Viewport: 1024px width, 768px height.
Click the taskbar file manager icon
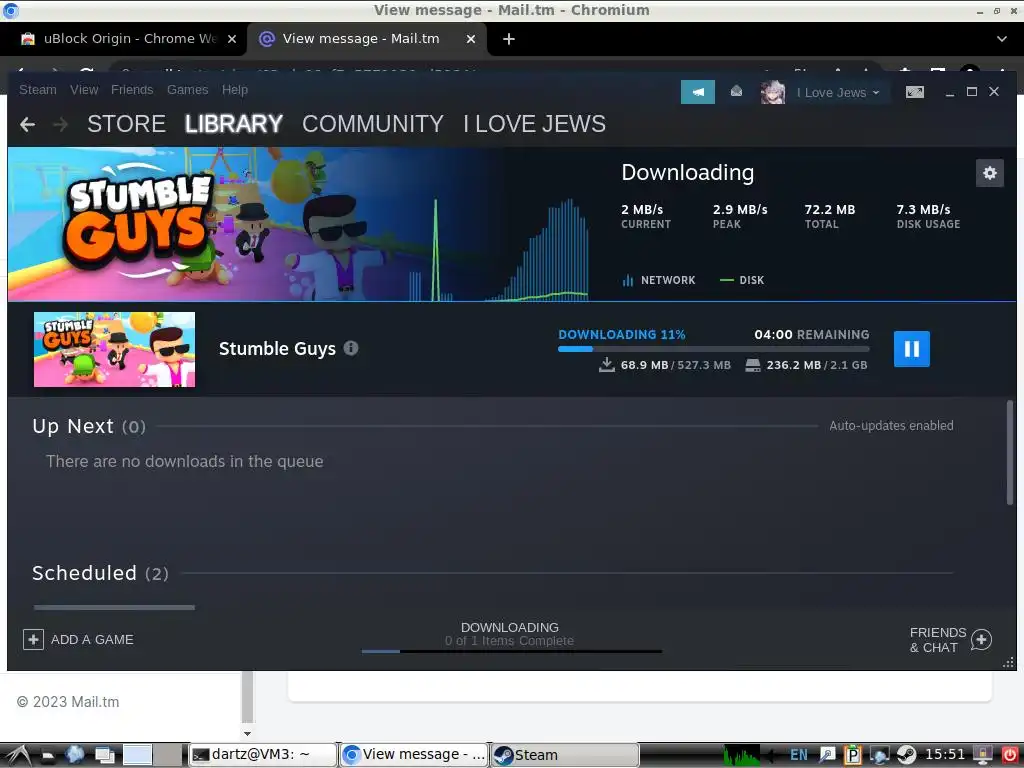click(48, 756)
